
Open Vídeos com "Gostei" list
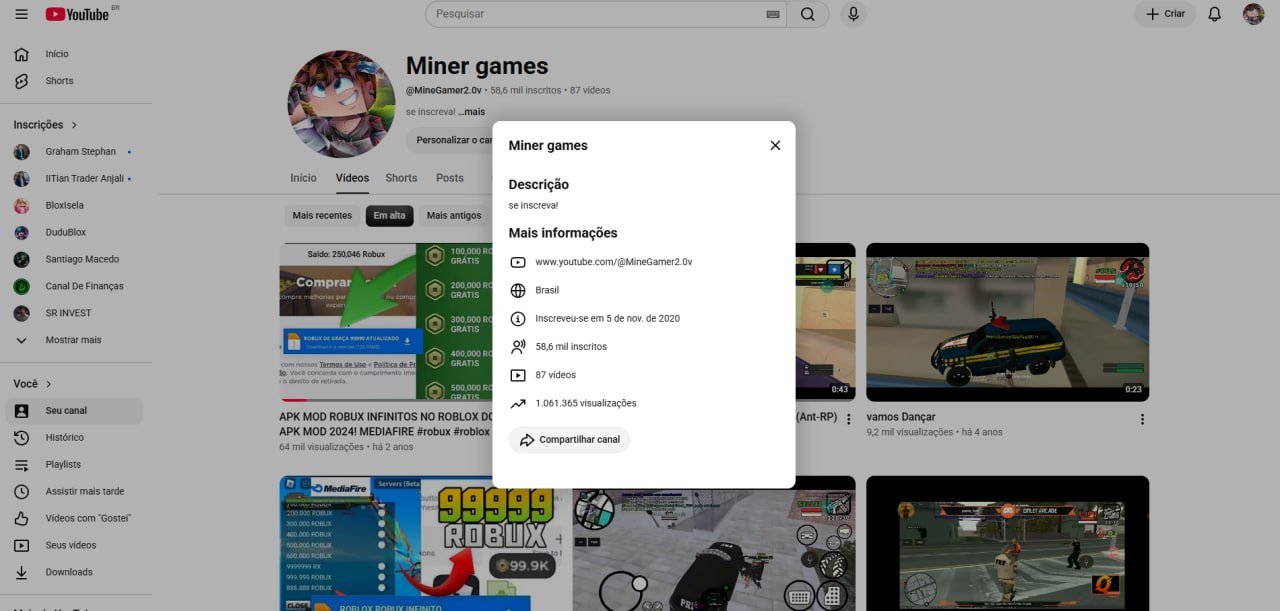pyautogui.click(x=76, y=518)
